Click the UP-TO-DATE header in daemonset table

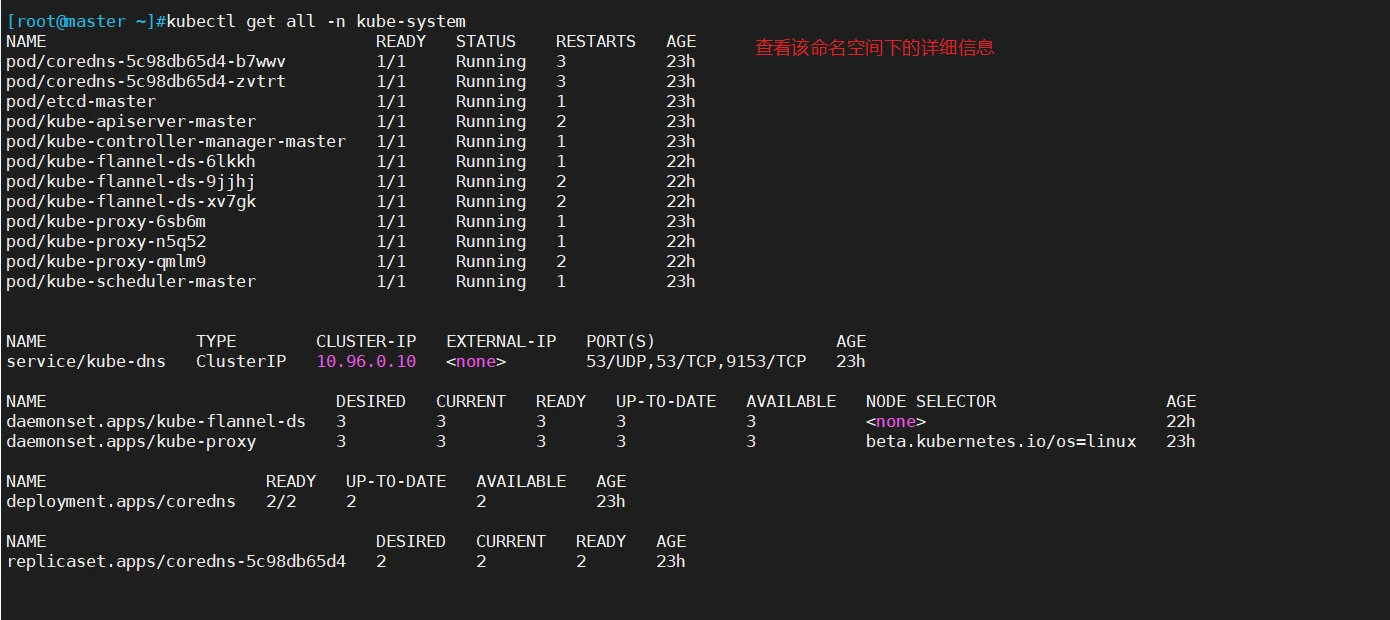[x=666, y=401]
